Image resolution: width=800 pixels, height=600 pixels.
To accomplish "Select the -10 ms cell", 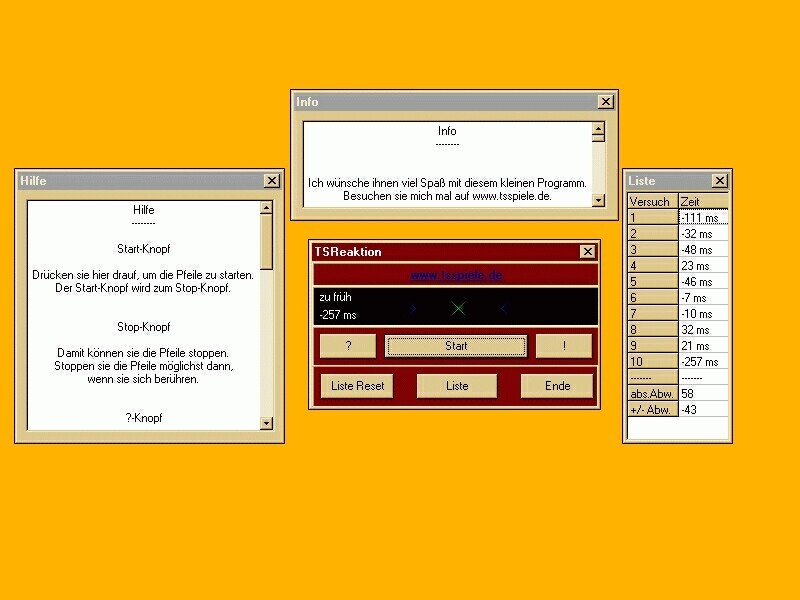I will click(704, 314).
